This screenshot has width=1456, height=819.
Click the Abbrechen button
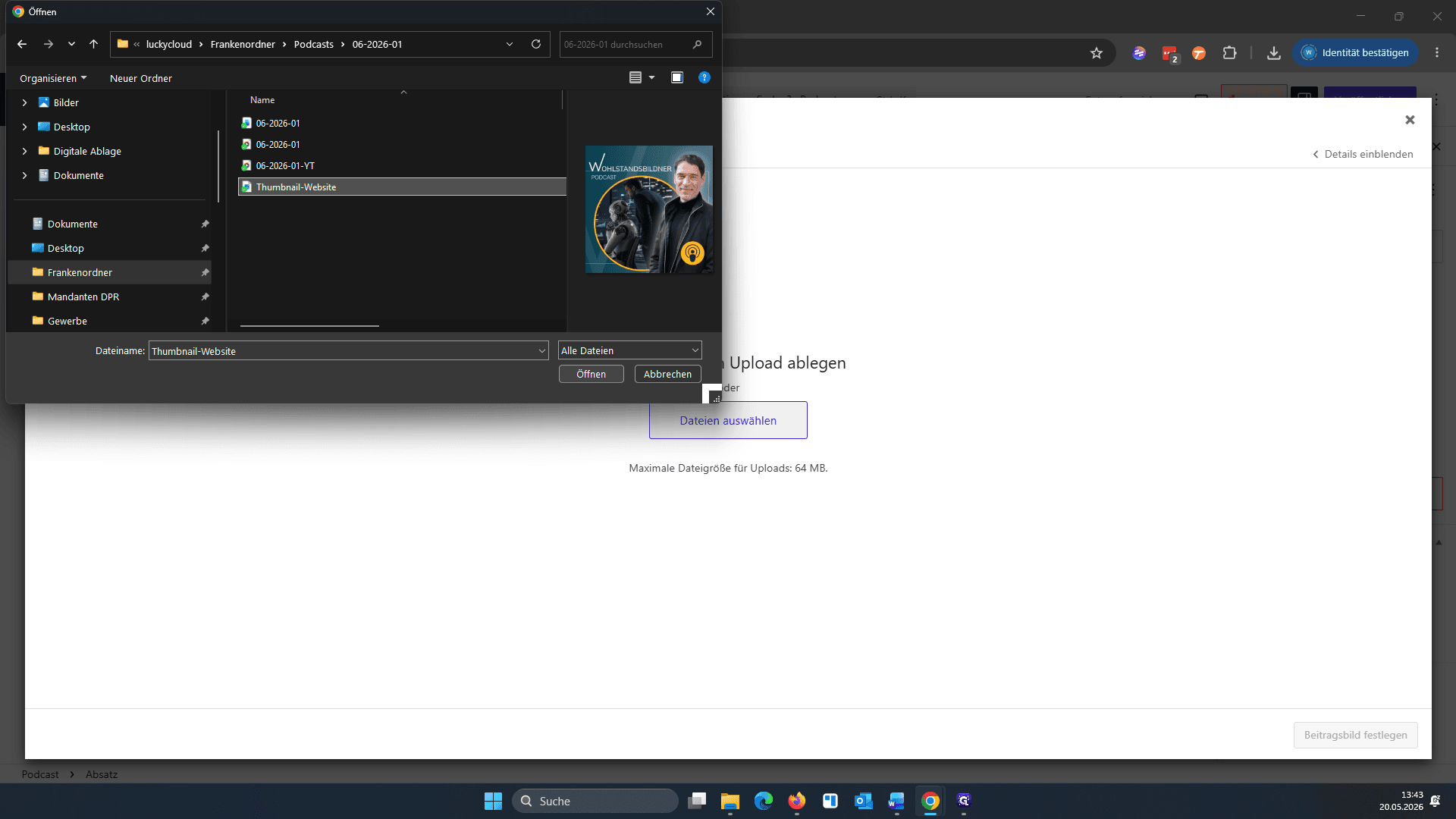click(667, 374)
